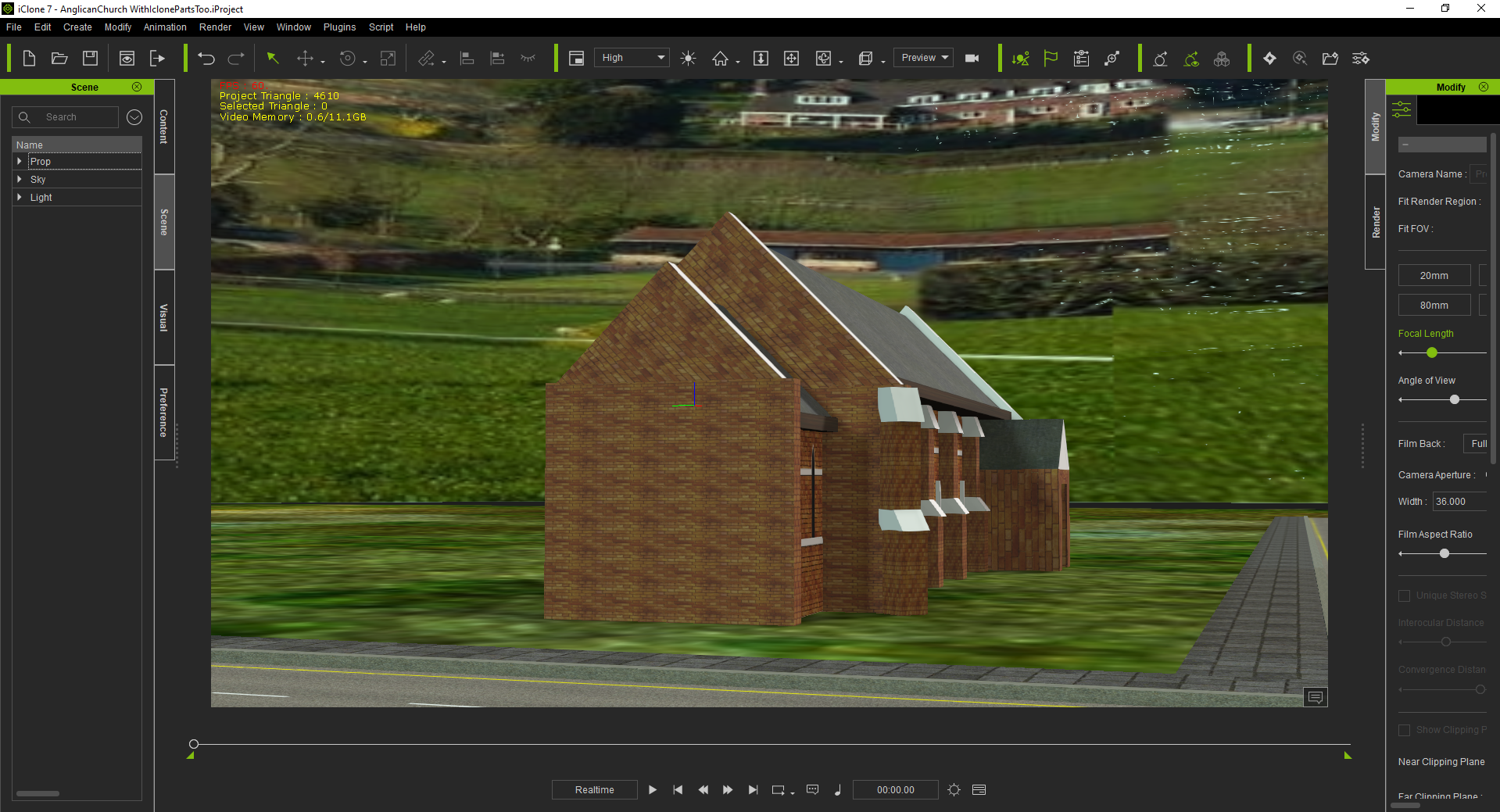Open the Modify panel settings sliders icon

coord(1402,109)
